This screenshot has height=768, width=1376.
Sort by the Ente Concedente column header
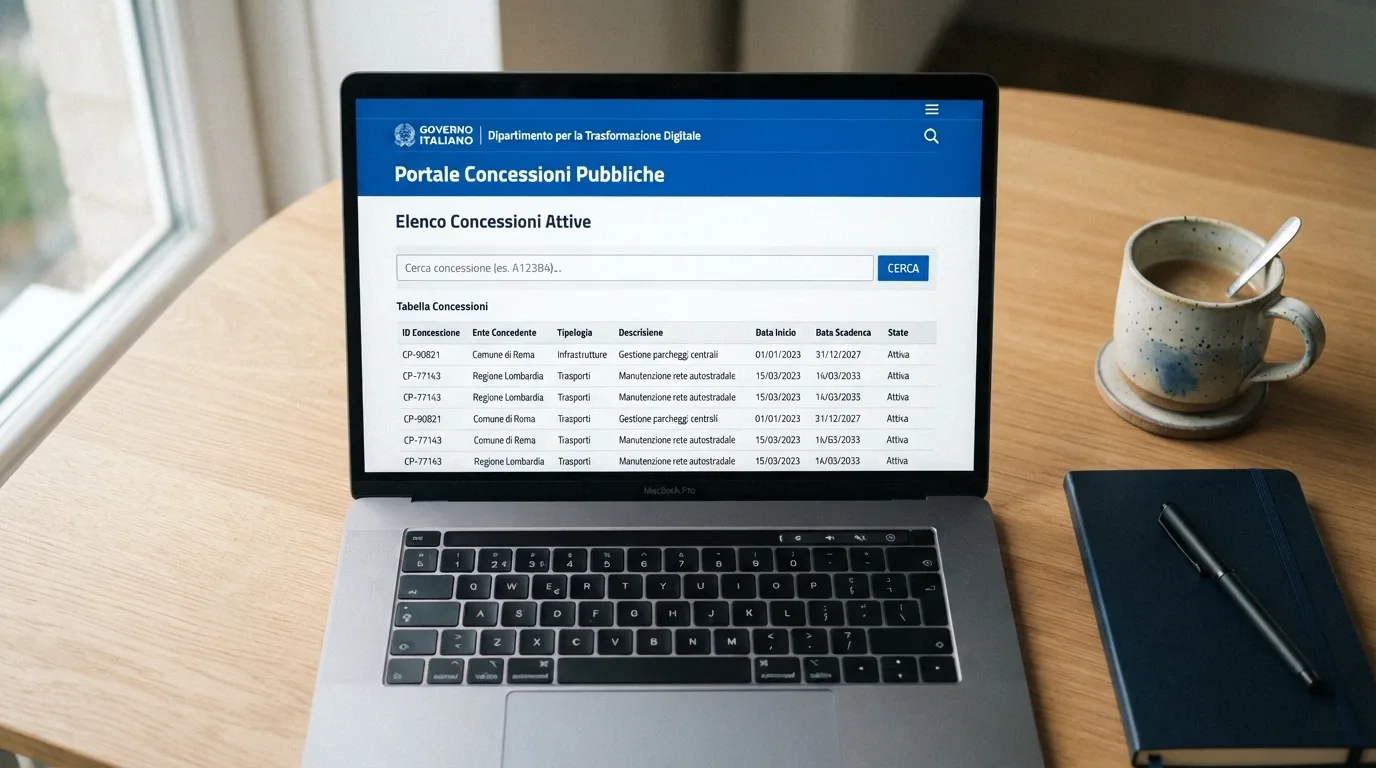504,333
